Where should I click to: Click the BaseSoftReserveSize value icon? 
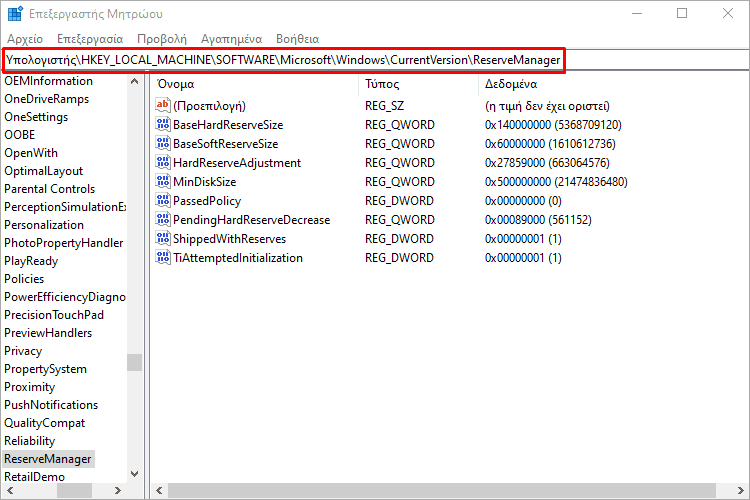(x=163, y=143)
